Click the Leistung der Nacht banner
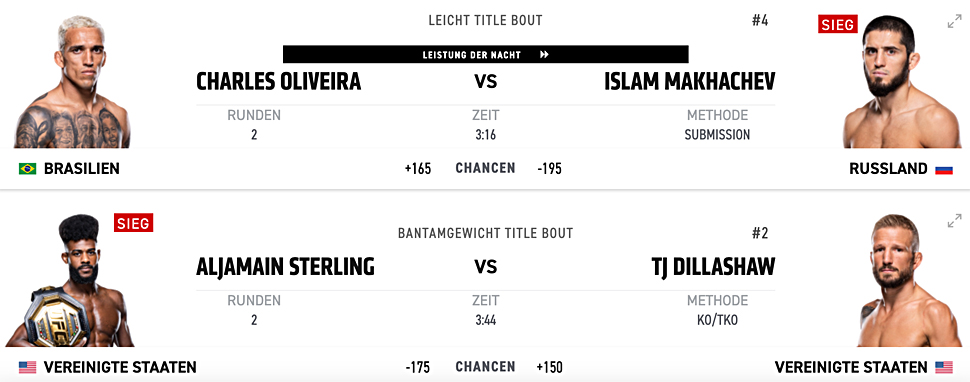 click(x=486, y=54)
